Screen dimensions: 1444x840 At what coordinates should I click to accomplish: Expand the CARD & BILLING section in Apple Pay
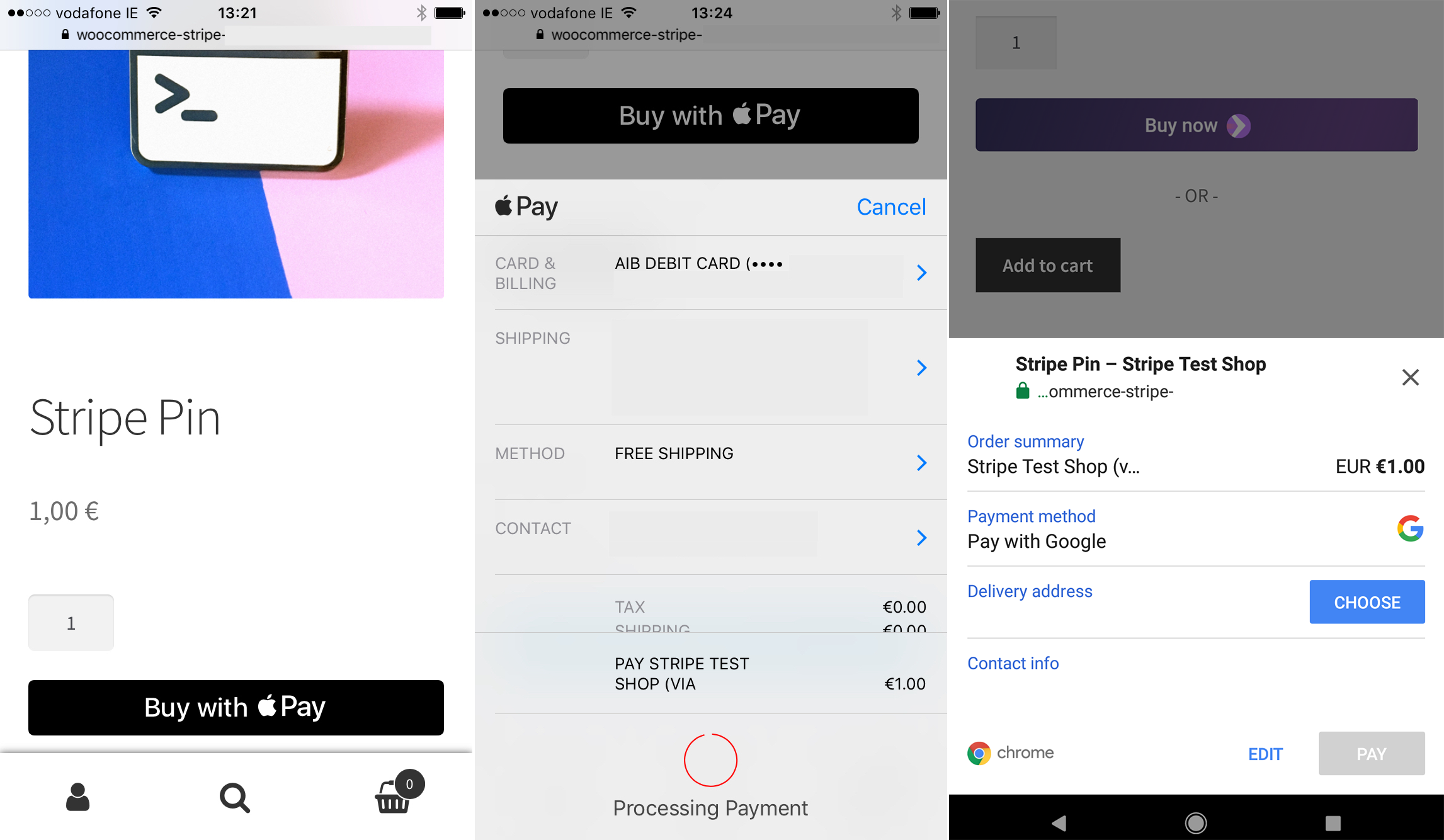point(921,271)
